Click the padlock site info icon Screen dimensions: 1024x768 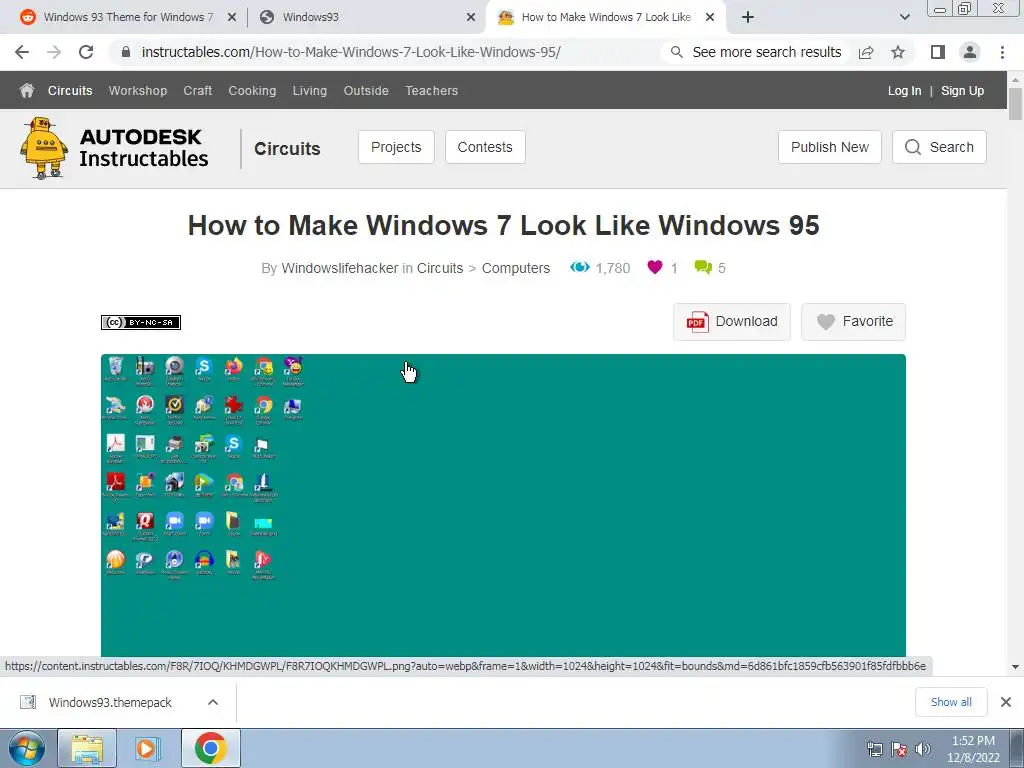pos(126,52)
